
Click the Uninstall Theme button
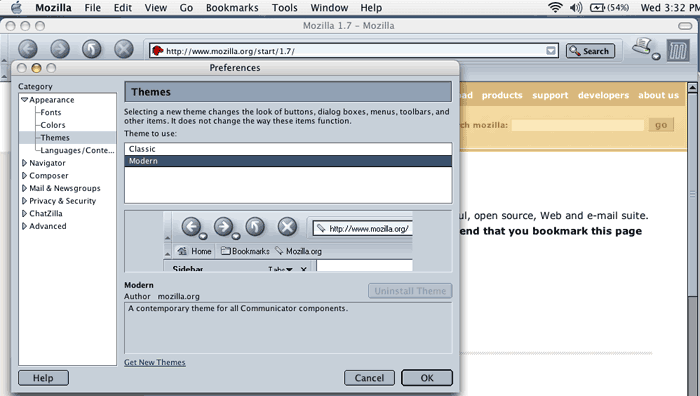(410, 291)
